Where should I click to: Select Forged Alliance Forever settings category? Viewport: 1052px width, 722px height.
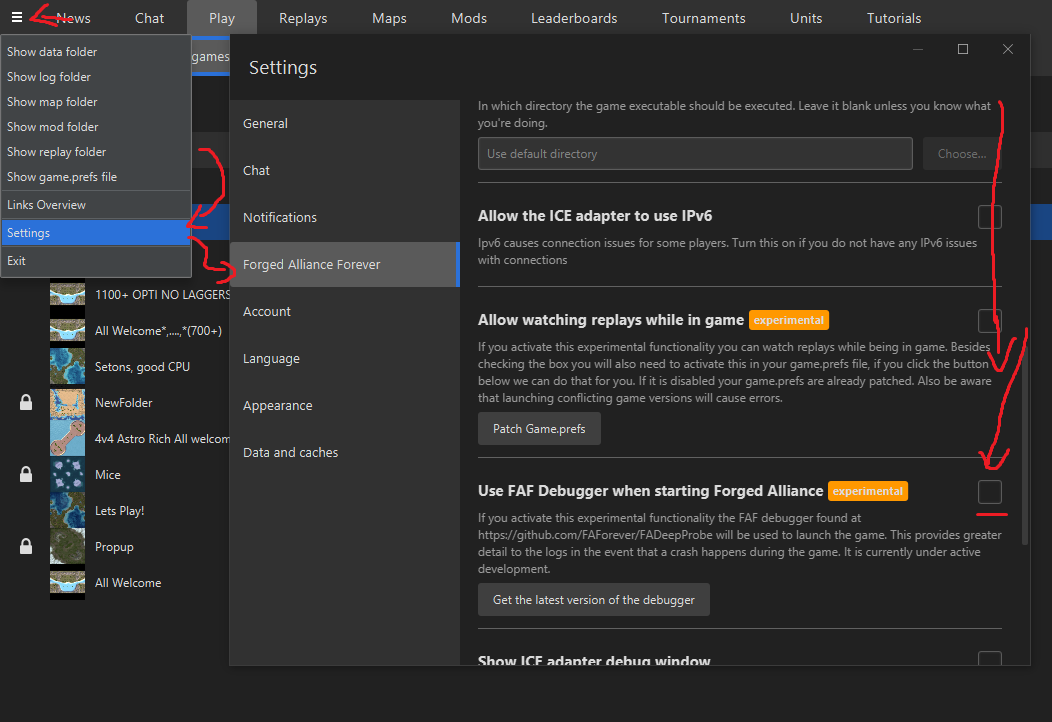[344, 264]
